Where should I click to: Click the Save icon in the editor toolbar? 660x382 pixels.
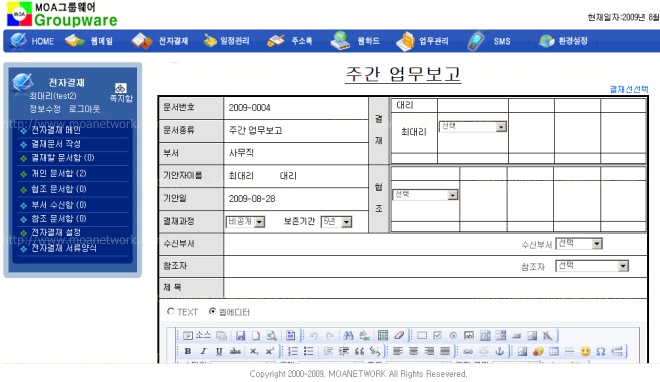pyautogui.click(x=240, y=335)
